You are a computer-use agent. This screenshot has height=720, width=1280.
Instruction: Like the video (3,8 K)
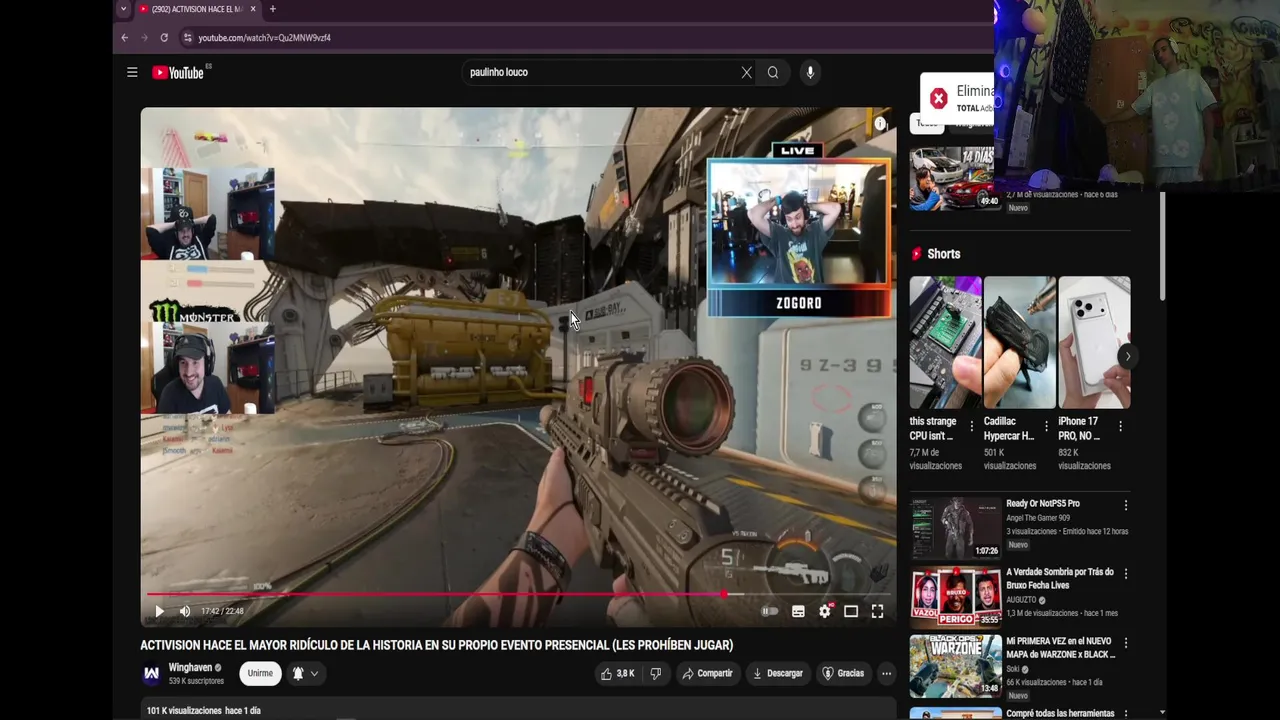[617, 674]
